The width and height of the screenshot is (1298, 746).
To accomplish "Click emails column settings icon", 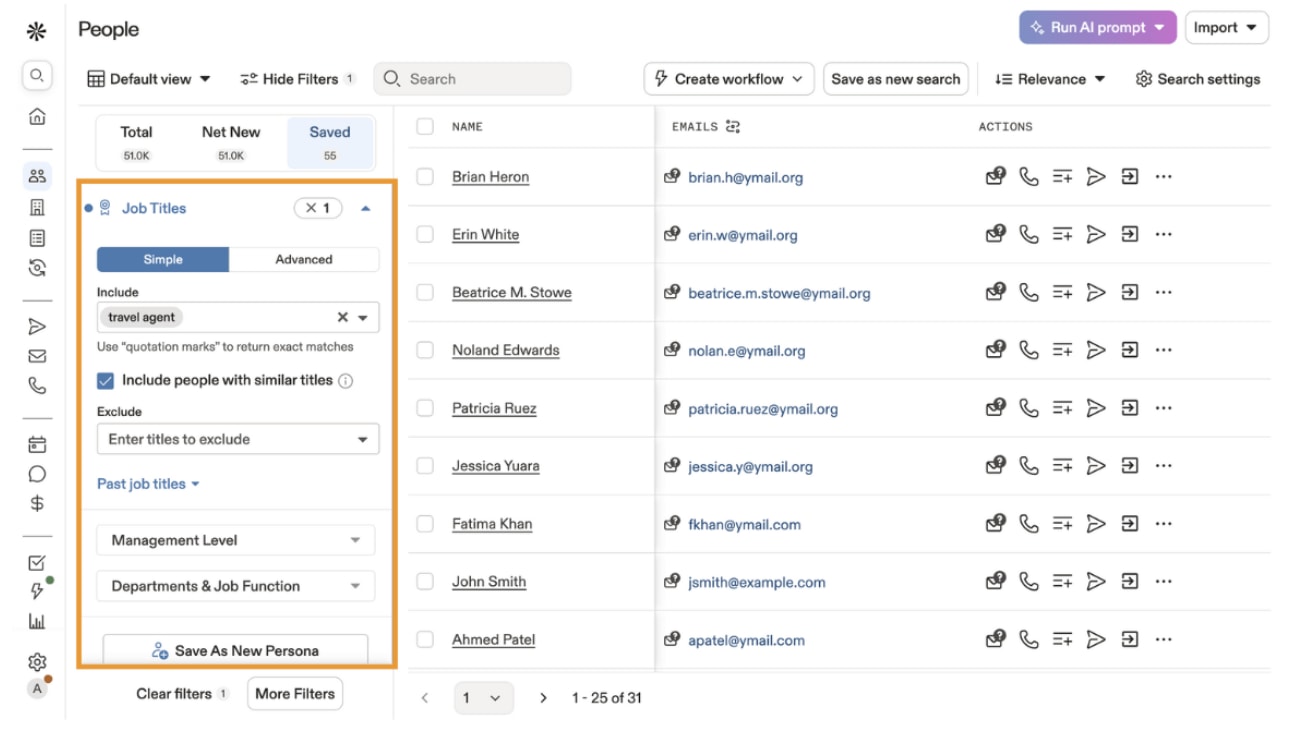I will pyautogui.click(x=733, y=127).
